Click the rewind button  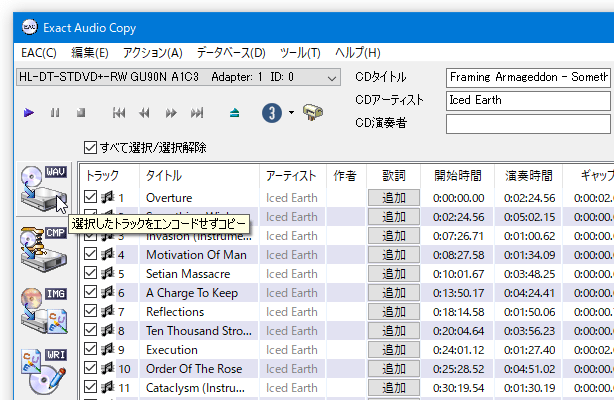click(144, 113)
